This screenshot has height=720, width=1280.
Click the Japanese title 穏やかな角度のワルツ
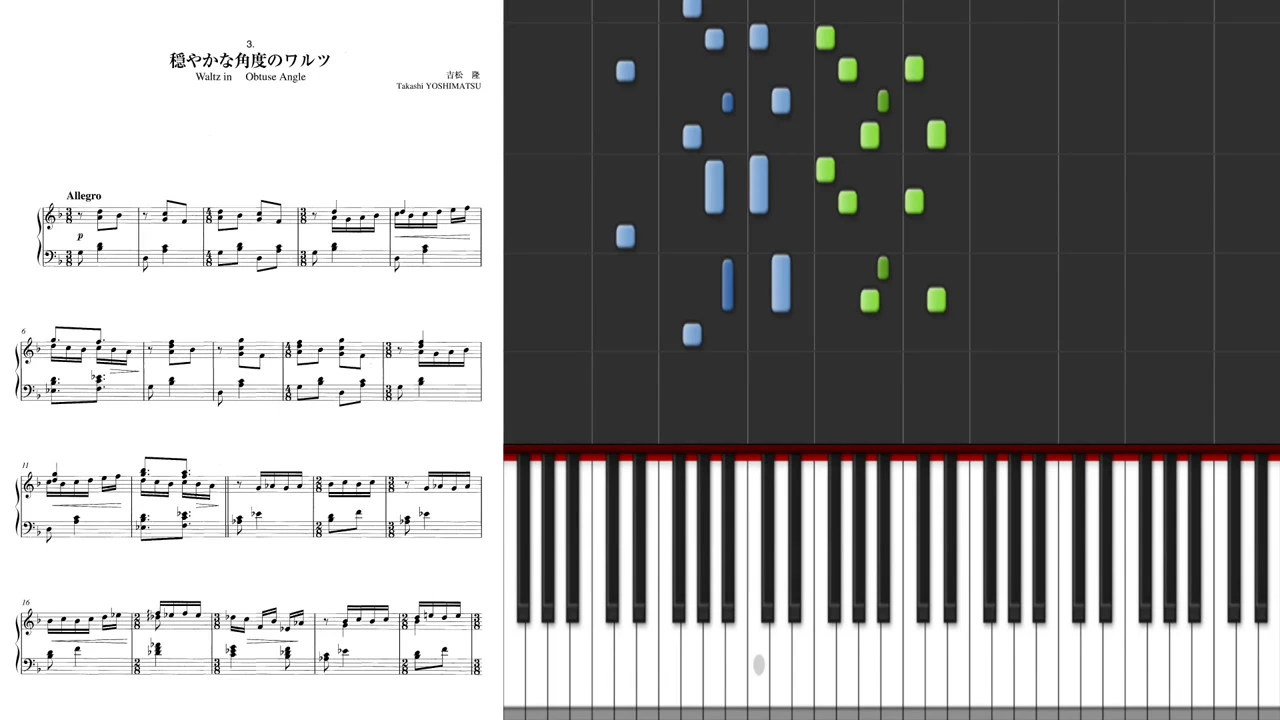250,60
